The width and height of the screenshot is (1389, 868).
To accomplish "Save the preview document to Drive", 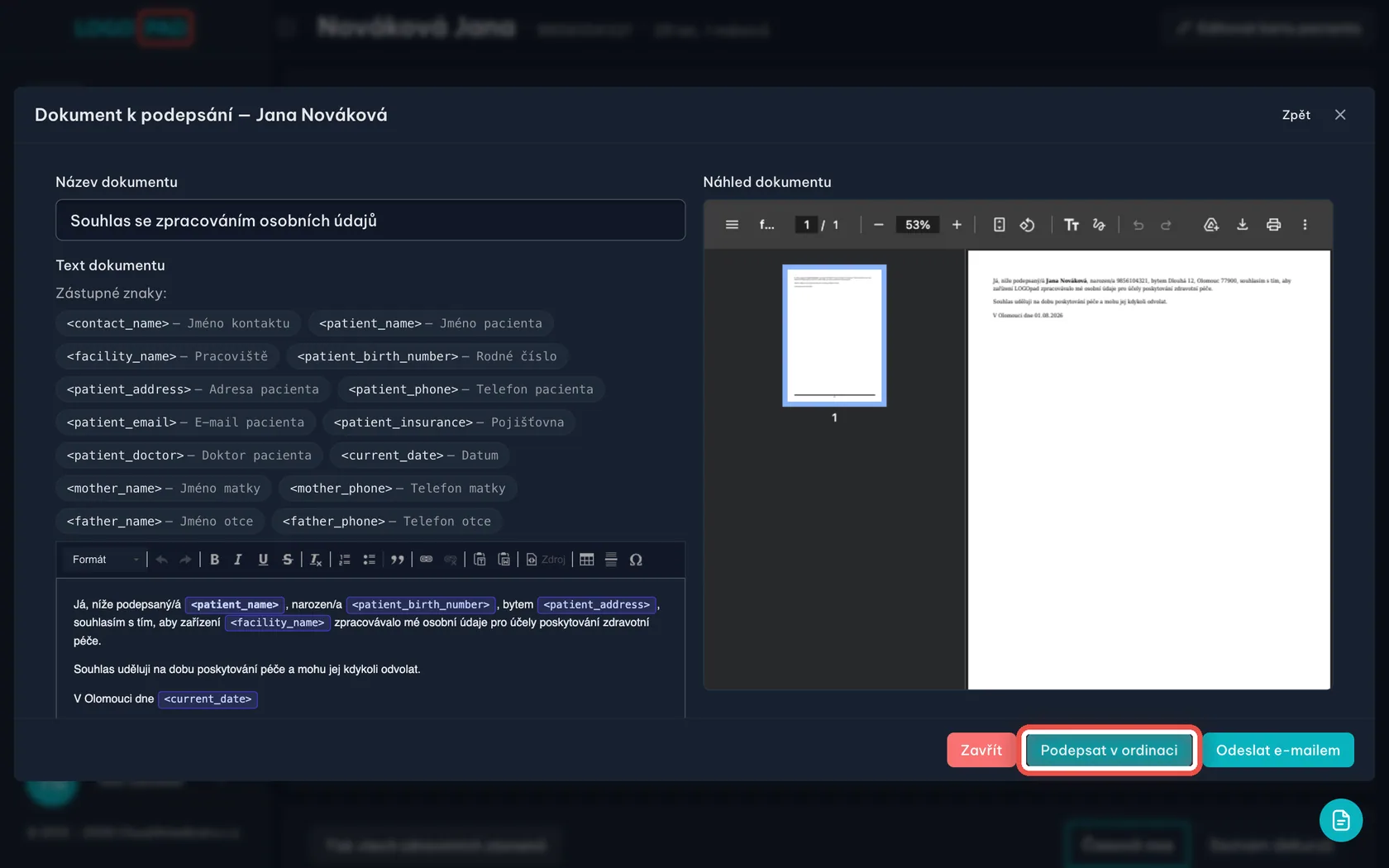I will pyautogui.click(x=1211, y=225).
